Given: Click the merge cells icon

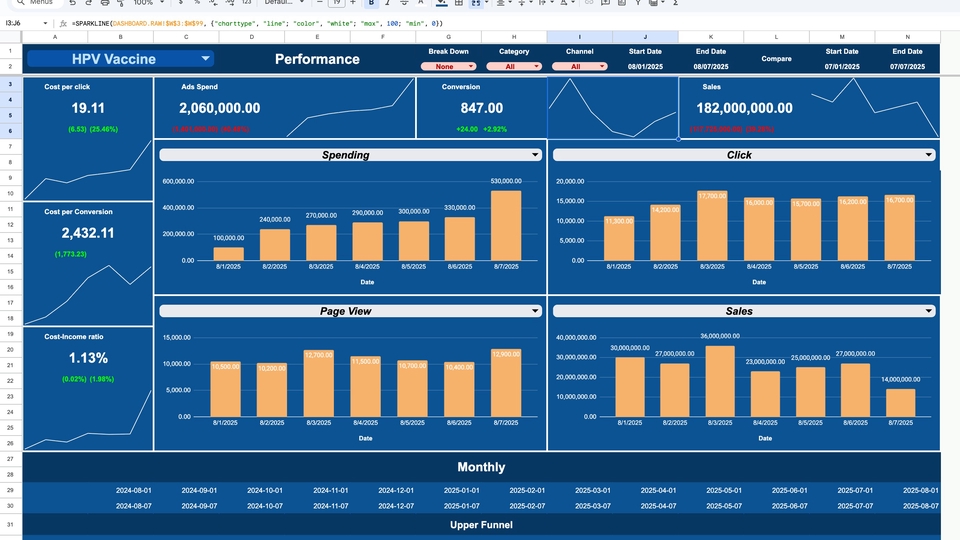Looking at the screenshot, I should click(475, 3).
